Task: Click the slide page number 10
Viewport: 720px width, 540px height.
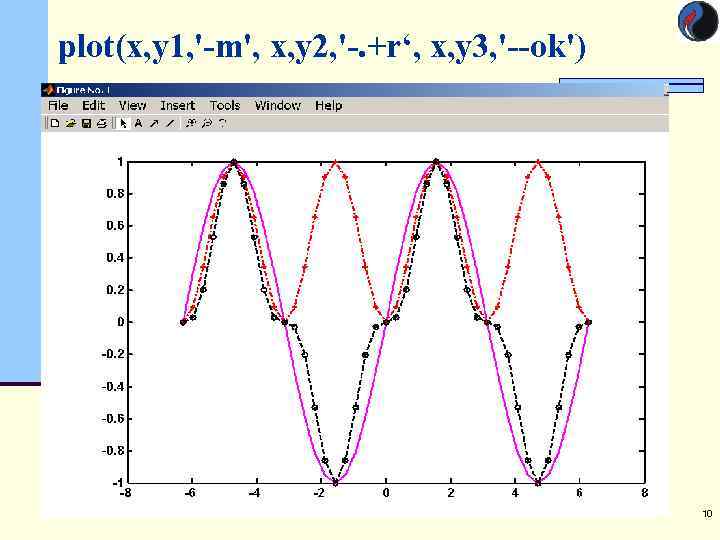Action: 707,513
